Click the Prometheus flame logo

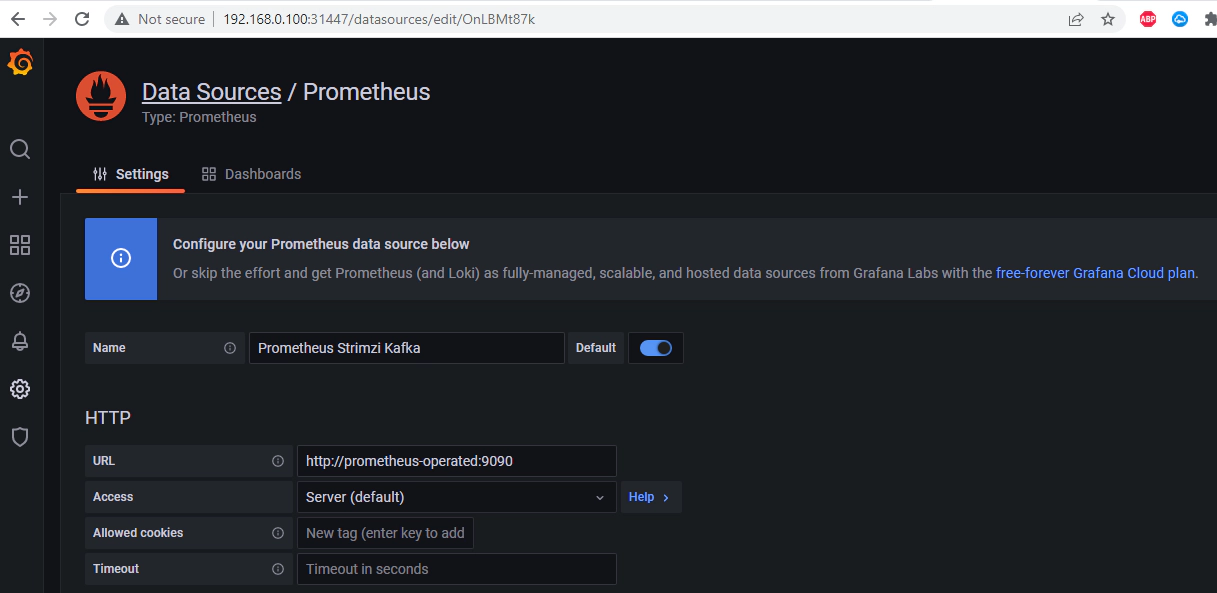point(101,98)
